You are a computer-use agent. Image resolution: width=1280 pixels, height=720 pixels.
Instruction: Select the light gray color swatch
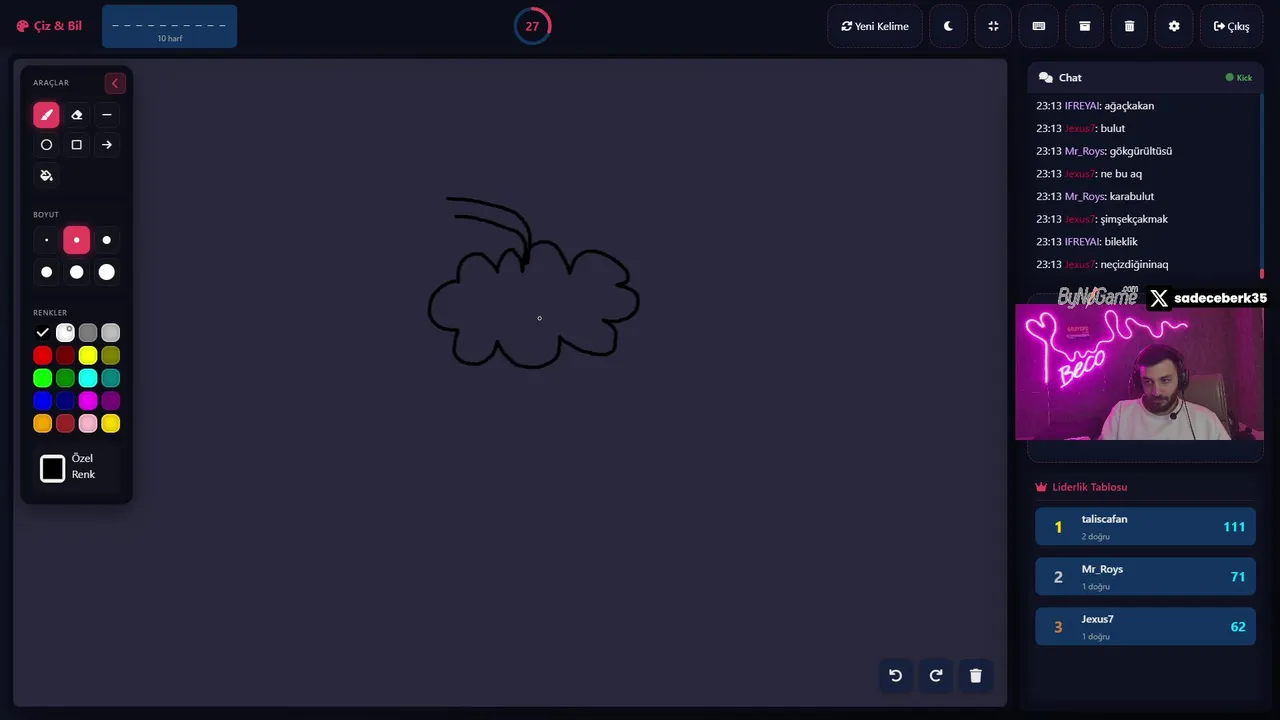(111, 333)
